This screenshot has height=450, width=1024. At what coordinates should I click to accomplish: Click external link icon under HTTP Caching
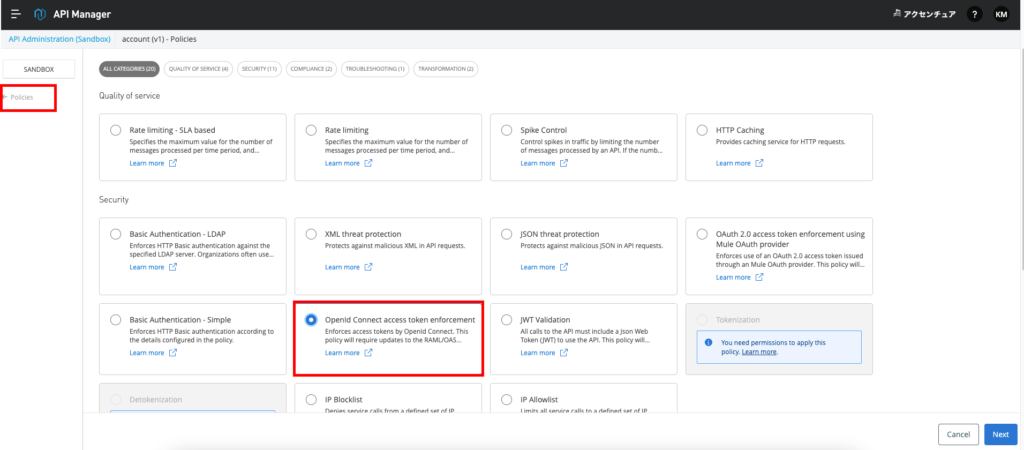tap(759, 163)
